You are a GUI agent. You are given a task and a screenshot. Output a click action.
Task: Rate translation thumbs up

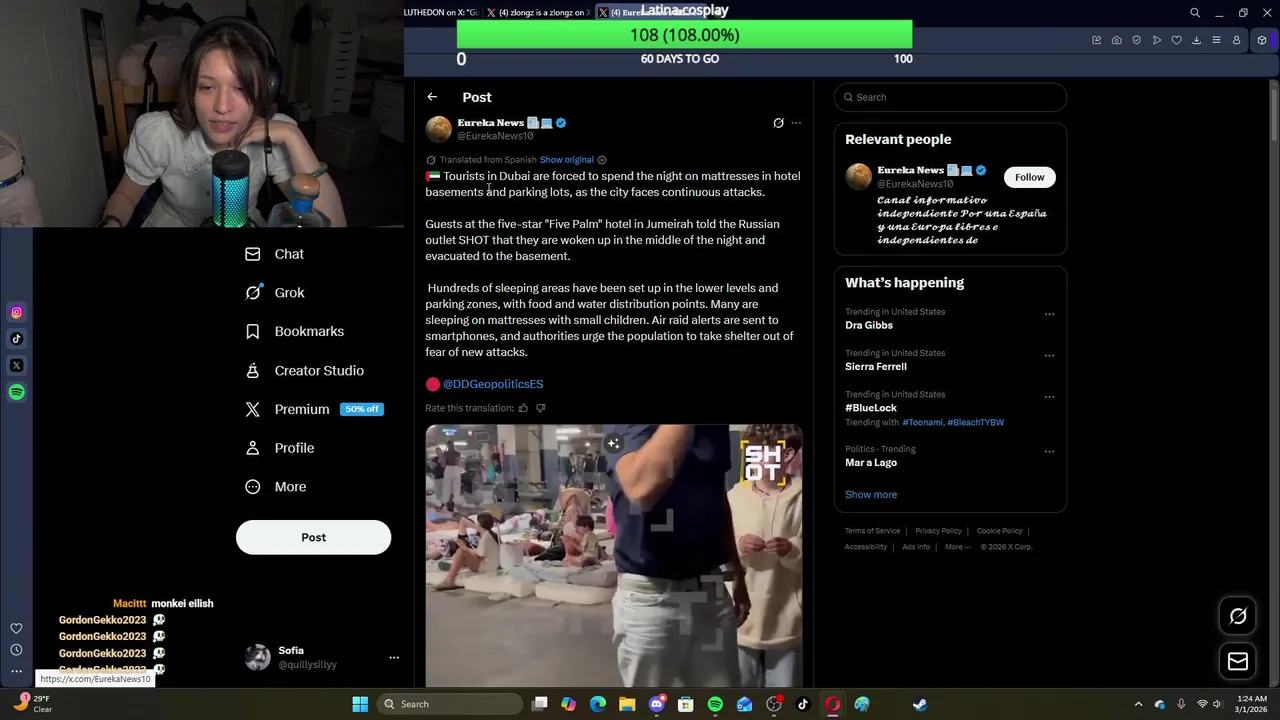[x=523, y=408]
